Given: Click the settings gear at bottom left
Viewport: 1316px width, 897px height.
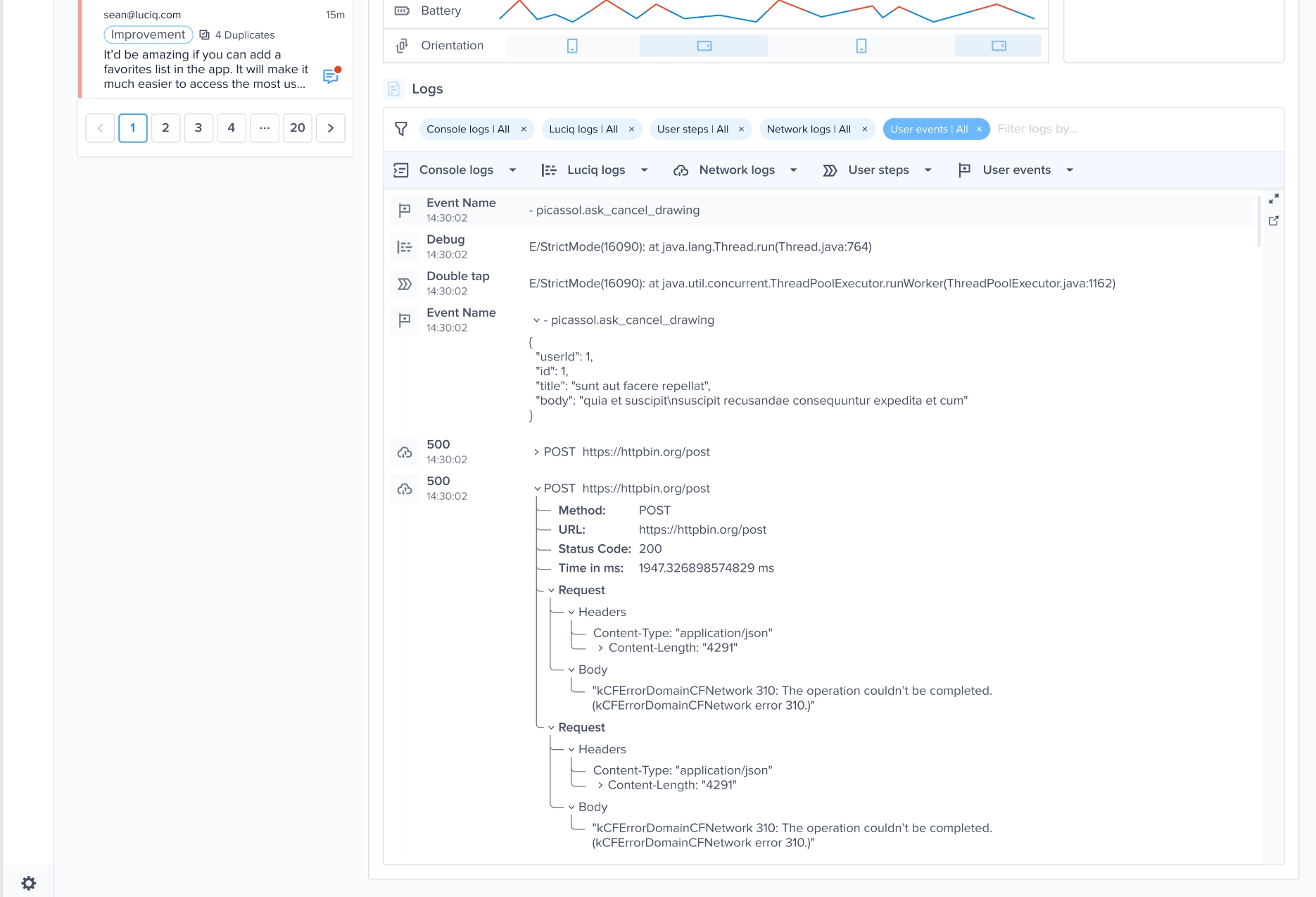Looking at the screenshot, I should [x=30, y=882].
